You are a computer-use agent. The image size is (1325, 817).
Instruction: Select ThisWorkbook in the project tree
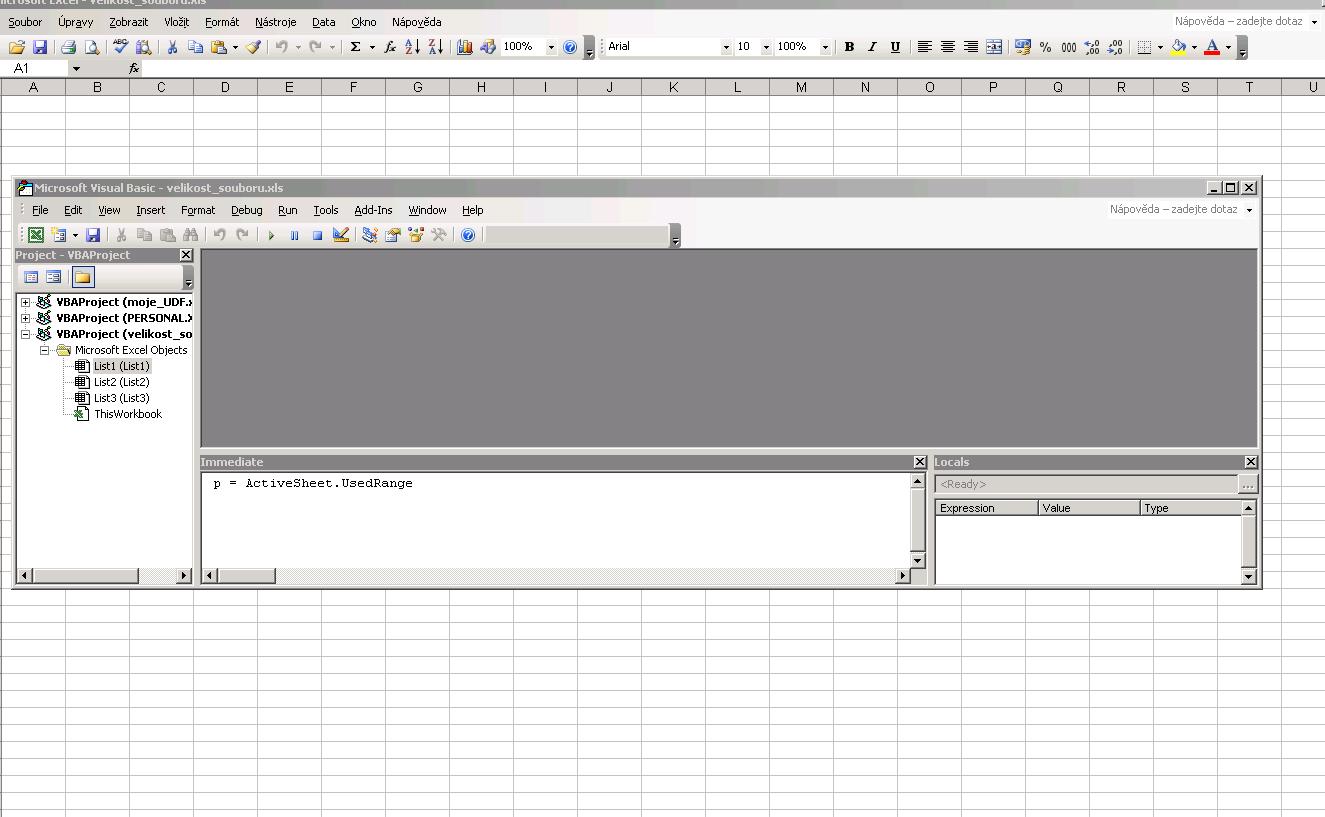(127, 414)
